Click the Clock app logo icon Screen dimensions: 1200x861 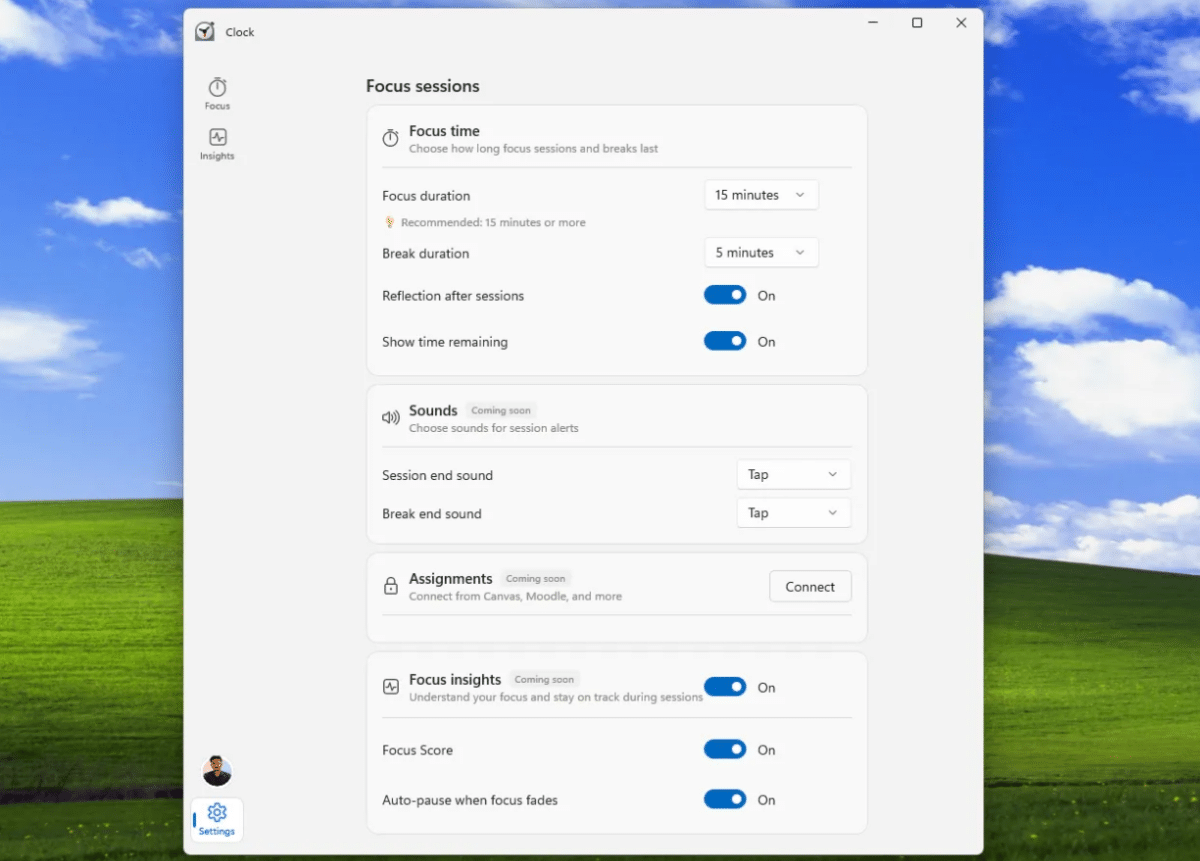(205, 32)
